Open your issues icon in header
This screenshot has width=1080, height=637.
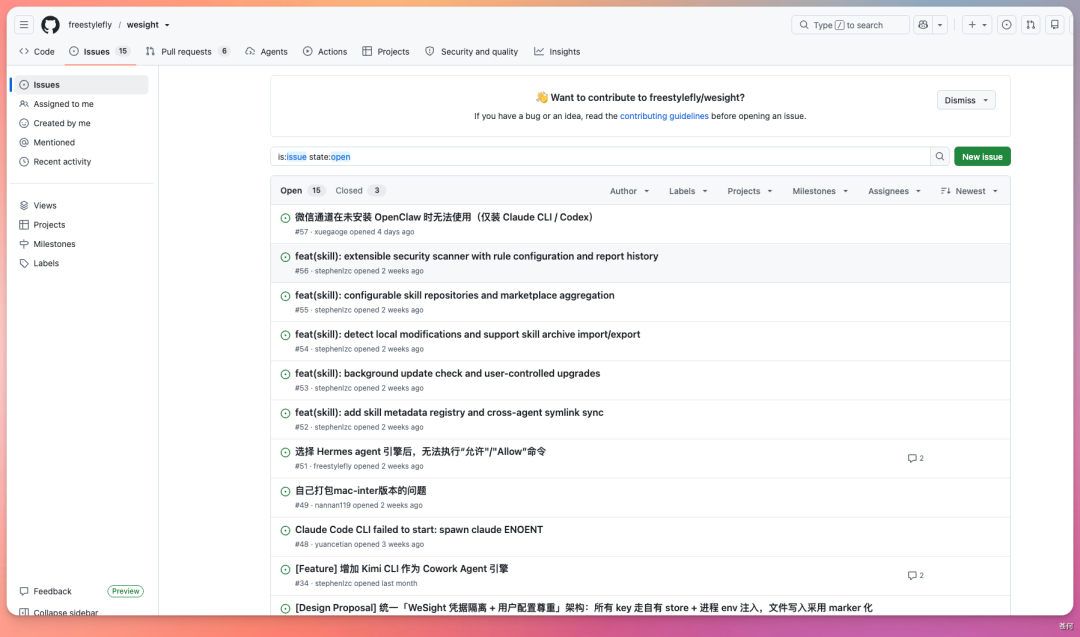click(x=1006, y=25)
